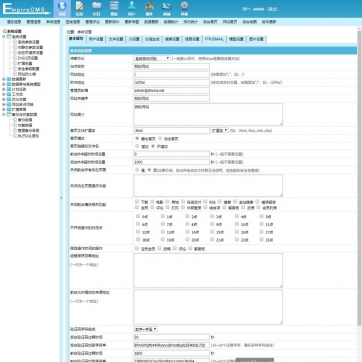Open the 系统 globe icon in the top bar

[x=62, y=8]
